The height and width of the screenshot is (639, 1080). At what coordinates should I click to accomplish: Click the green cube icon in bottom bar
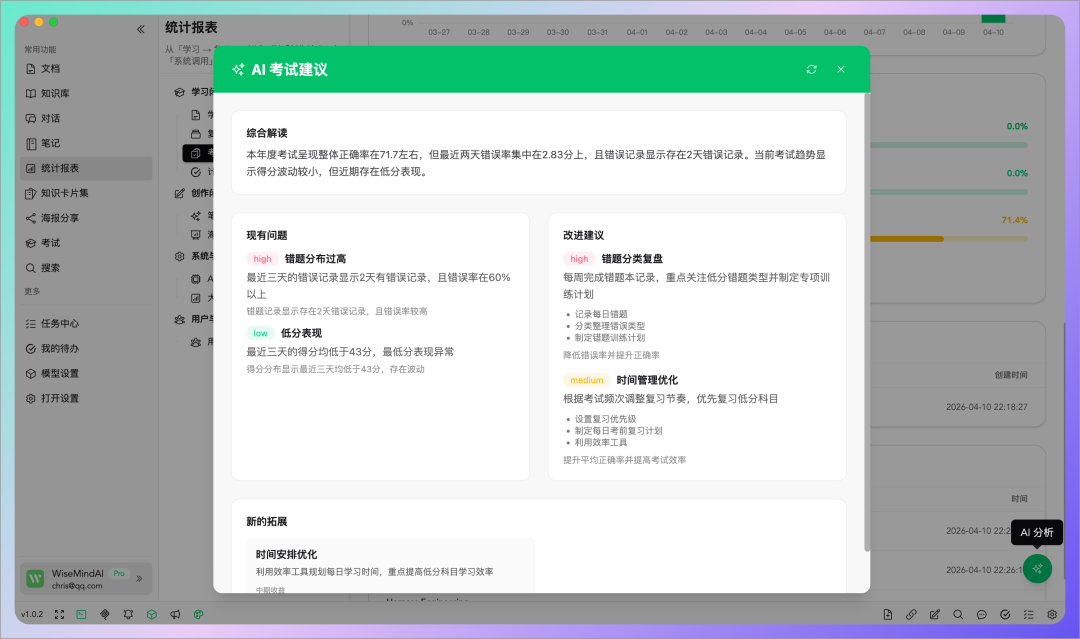tap(152, 614)
